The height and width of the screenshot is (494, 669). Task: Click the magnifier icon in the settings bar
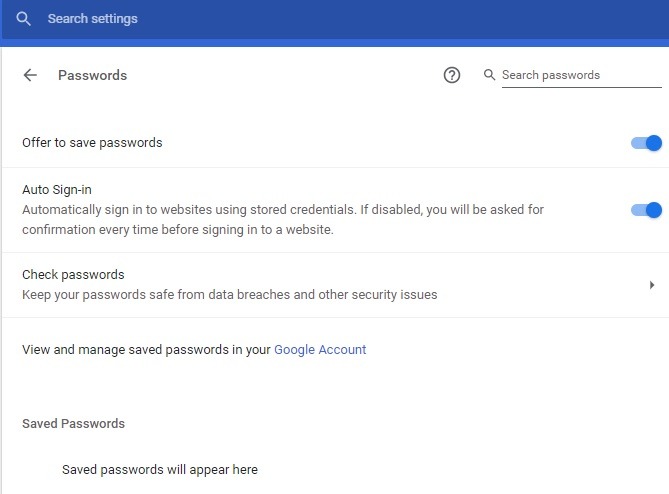(23, 19)
